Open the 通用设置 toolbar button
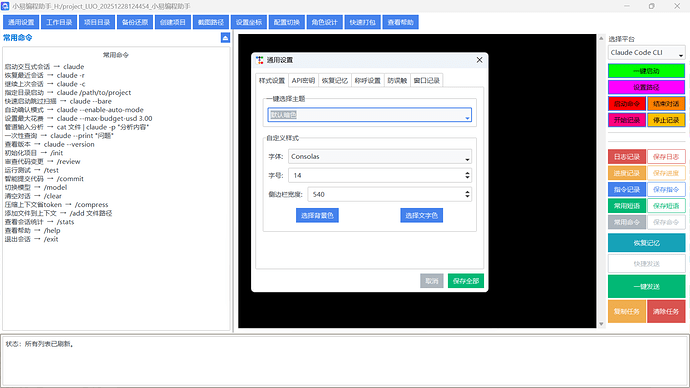The image size is (690, 388). click(x=21, y=22)
